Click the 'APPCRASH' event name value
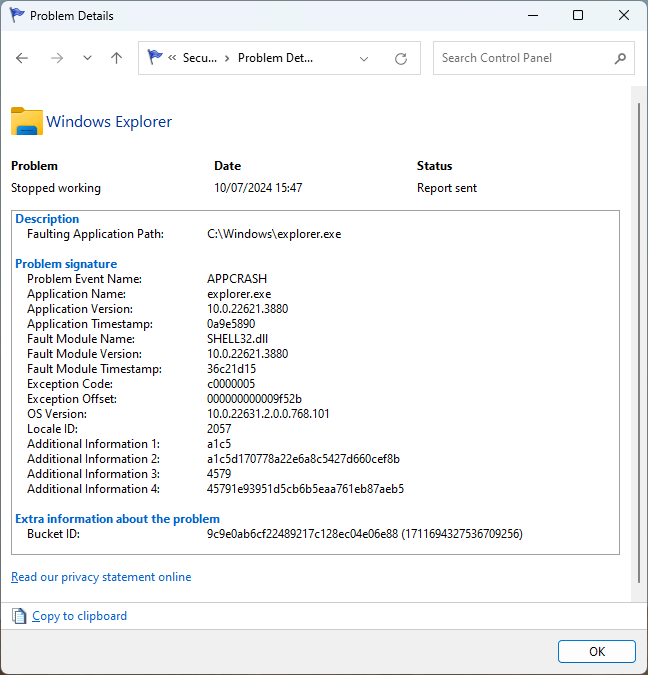This screenshot has height=675, width=648. [237, 279]
